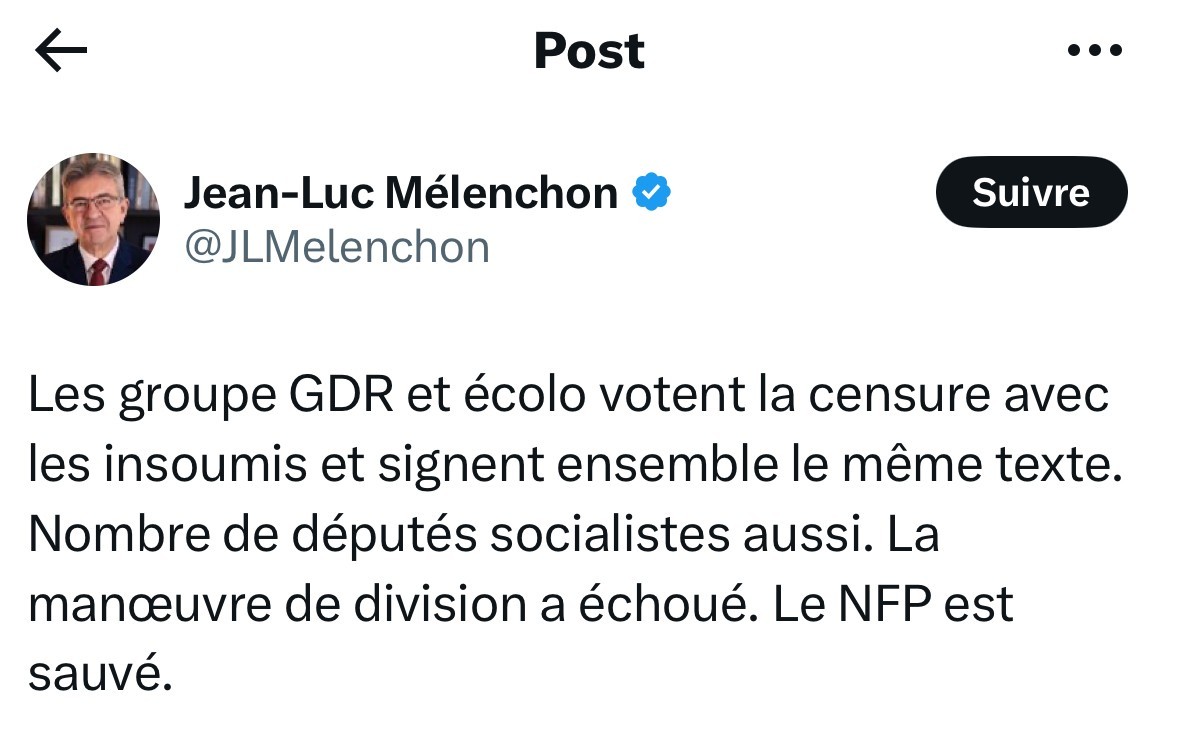The width and height of the screenshot is (1179, 746).
Task: Open Jean-Luc Mélenchon's profile picture
Action: point(93,220)
